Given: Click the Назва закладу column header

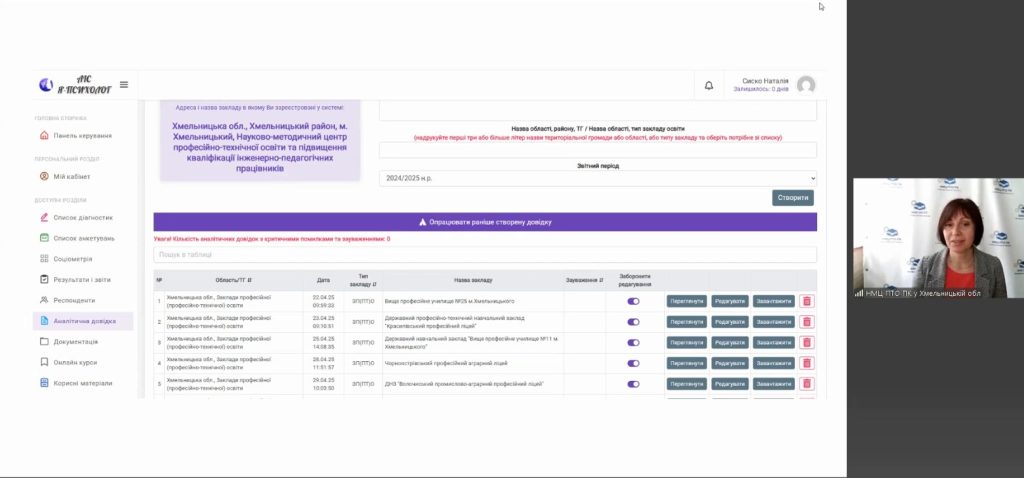Looking at the screenshot, I should click(473, 280).
